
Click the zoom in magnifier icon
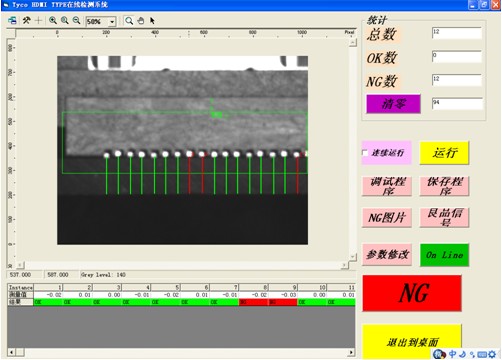tap(53, 21)
